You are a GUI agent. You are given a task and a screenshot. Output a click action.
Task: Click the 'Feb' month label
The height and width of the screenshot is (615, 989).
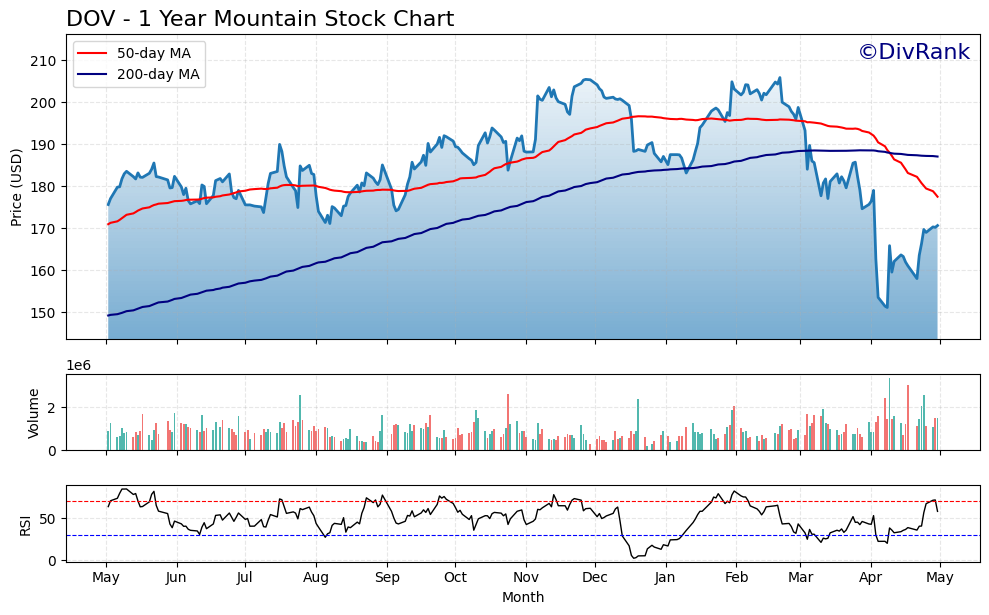click(736, 578)
